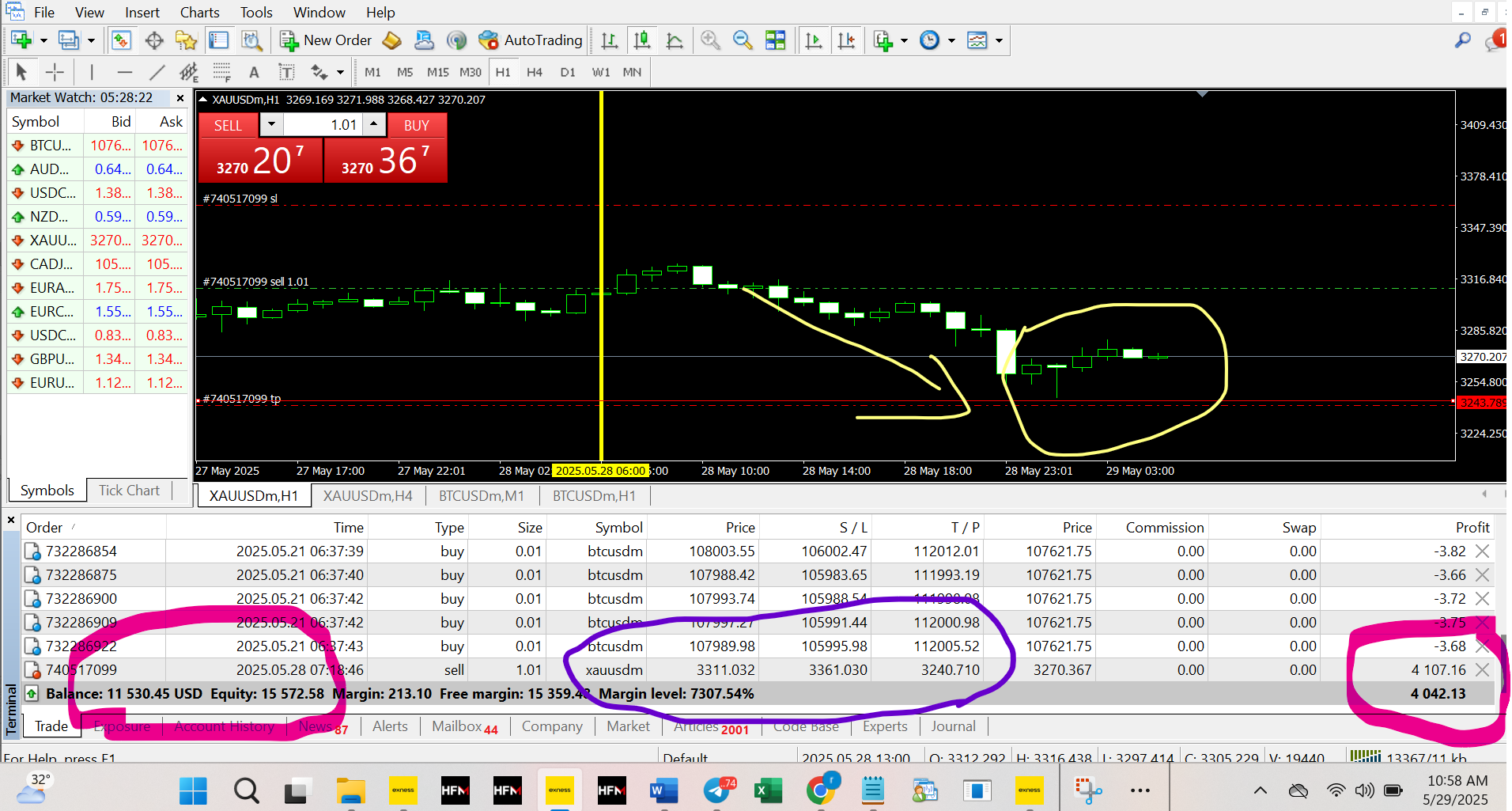Select the text label tool
The height and width of the screenshot is (811, 1512).
click(x=286, y=72)
